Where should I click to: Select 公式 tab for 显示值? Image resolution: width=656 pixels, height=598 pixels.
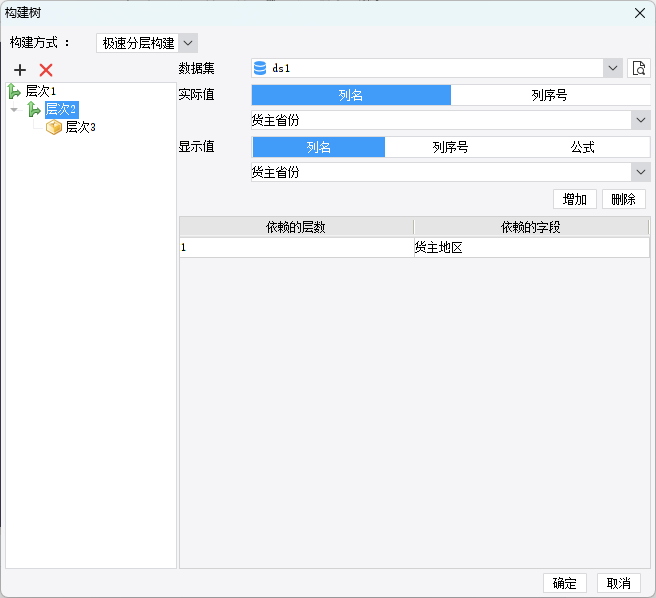pos(583,147)
